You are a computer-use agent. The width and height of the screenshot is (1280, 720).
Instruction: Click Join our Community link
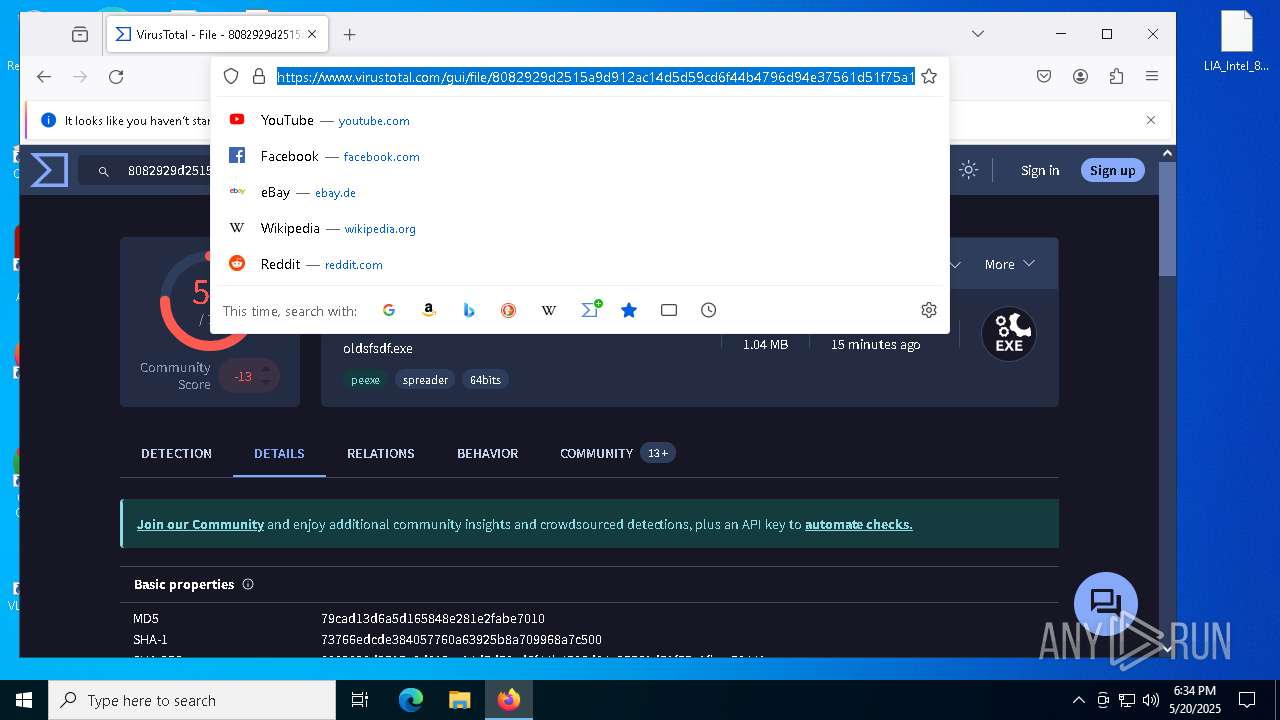coord(200,524)
